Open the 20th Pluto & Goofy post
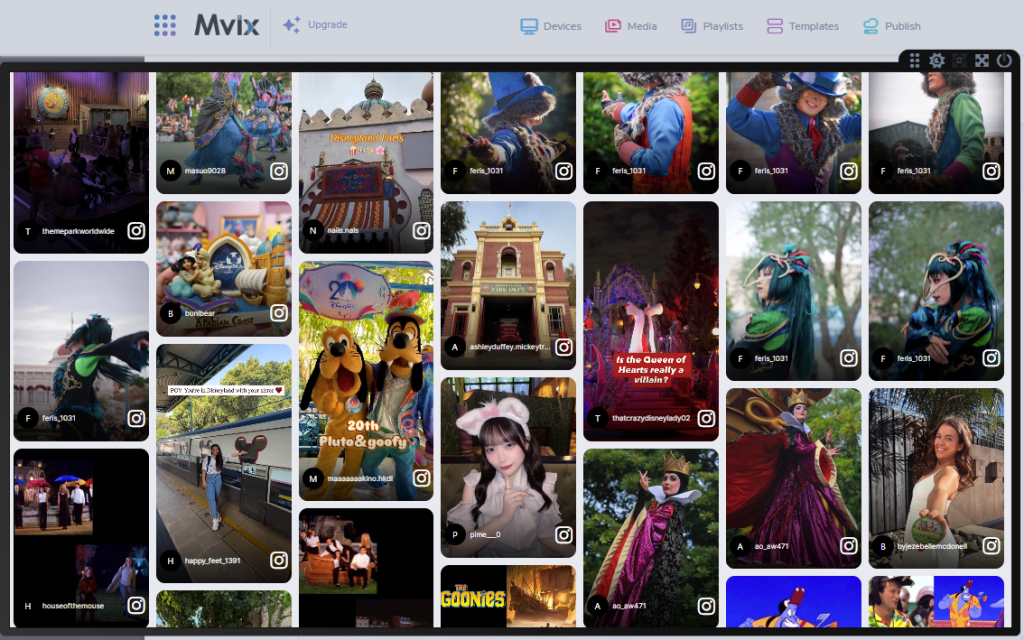This screenshot has height=640, width=1024. (x=366, y=380)
